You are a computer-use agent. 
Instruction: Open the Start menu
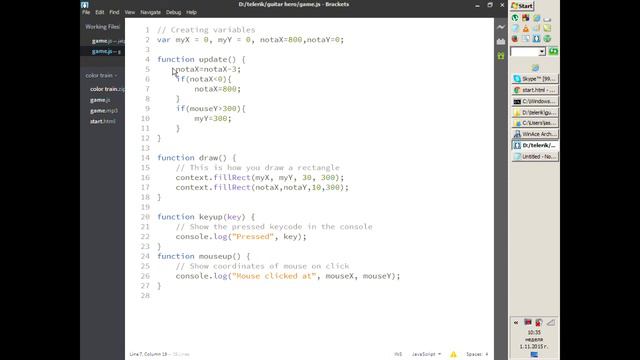pyautogui.click(x=522, y=6)
